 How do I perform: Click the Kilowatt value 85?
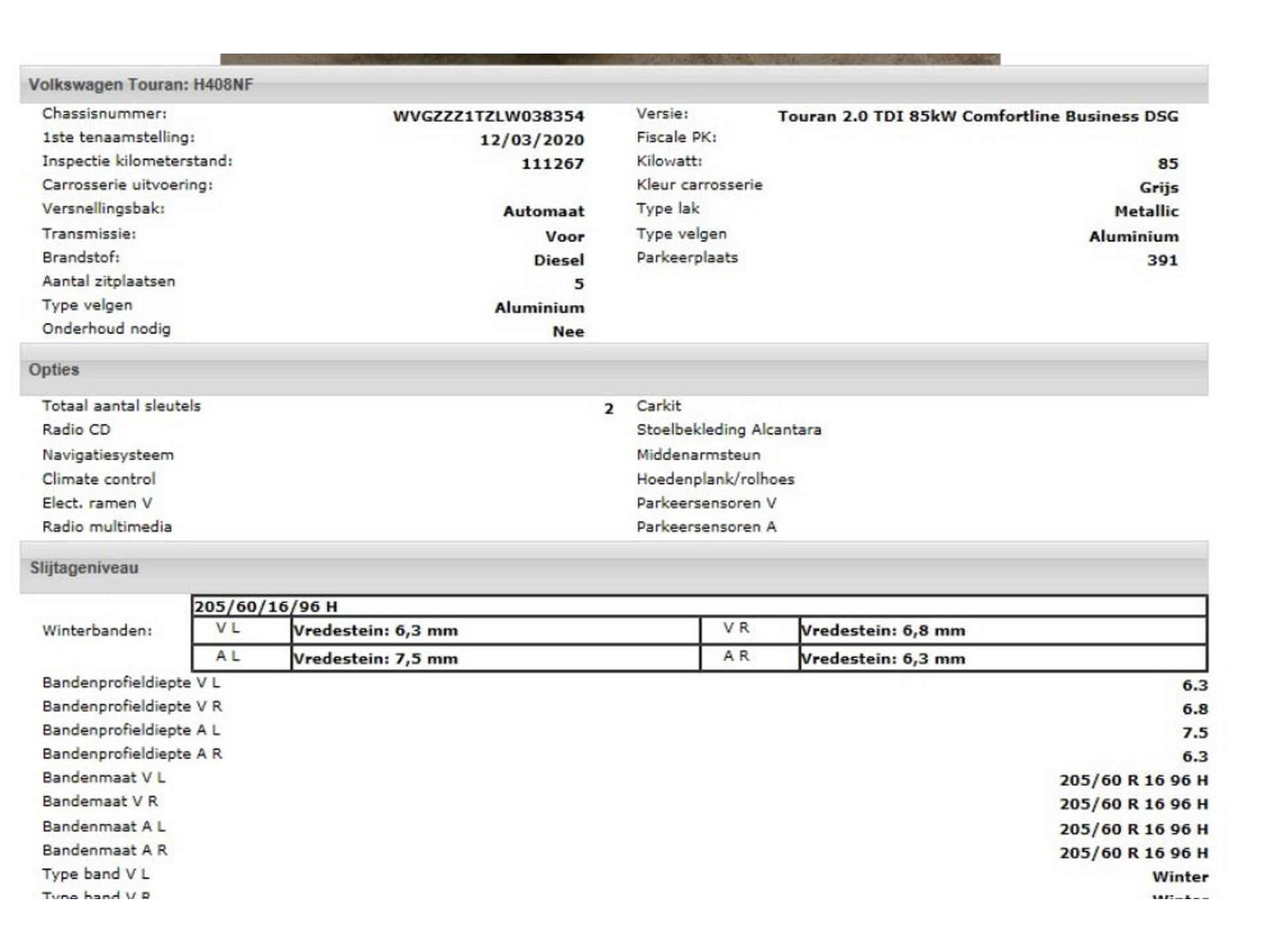click(1168, 164)
